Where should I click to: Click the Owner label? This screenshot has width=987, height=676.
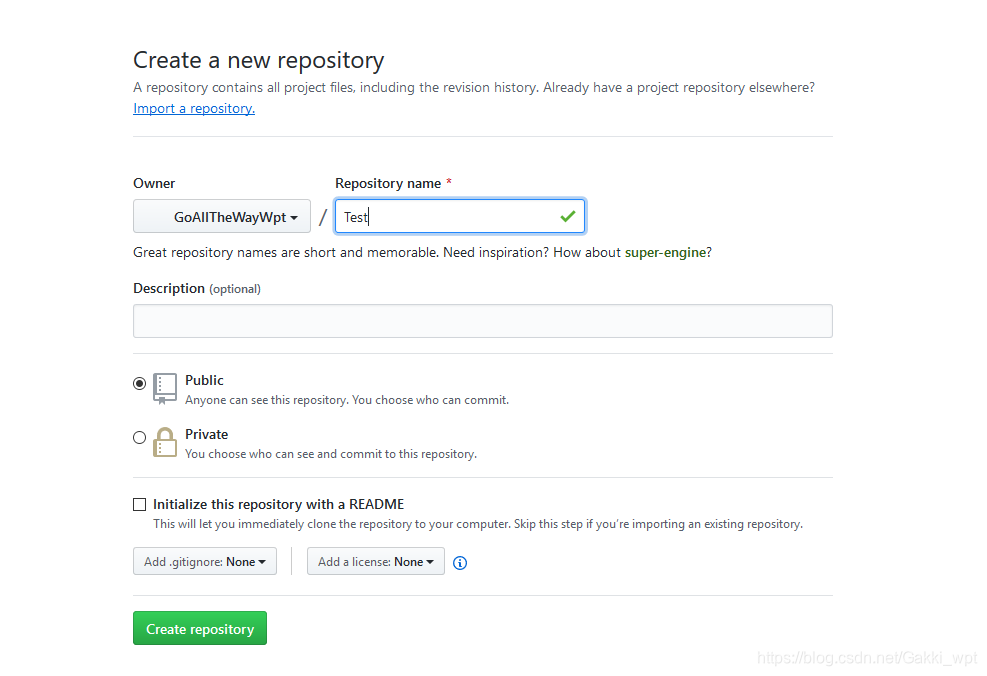pos(154,183)
